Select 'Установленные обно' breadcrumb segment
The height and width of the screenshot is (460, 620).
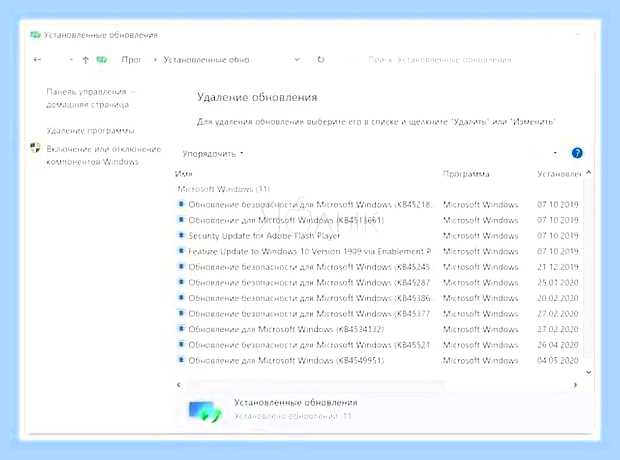pos(206,60)
